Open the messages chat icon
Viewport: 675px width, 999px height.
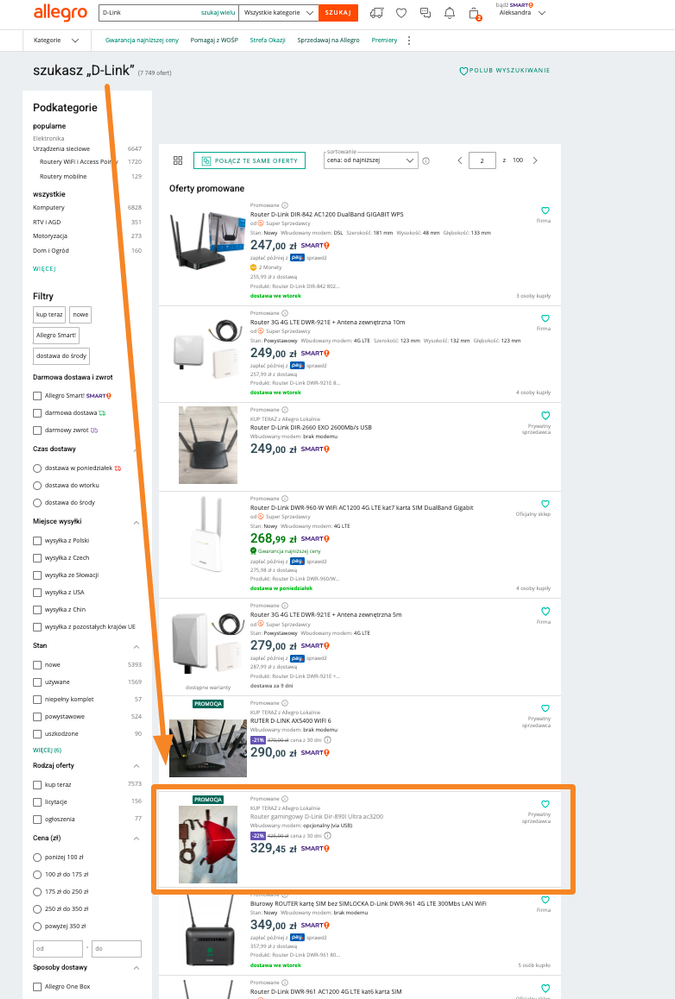425,13
